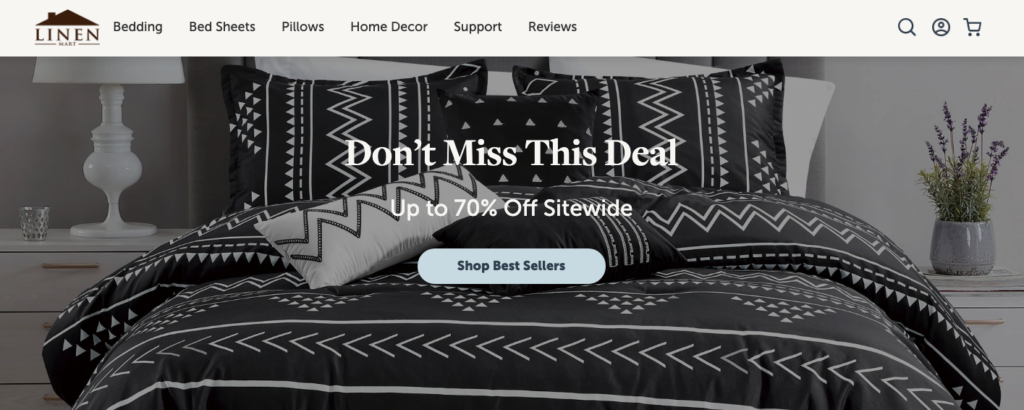The width and height of the screenshot is (1024, 410).
Task: Select Pillows in the navigation bar
Action: coord(303,27)
